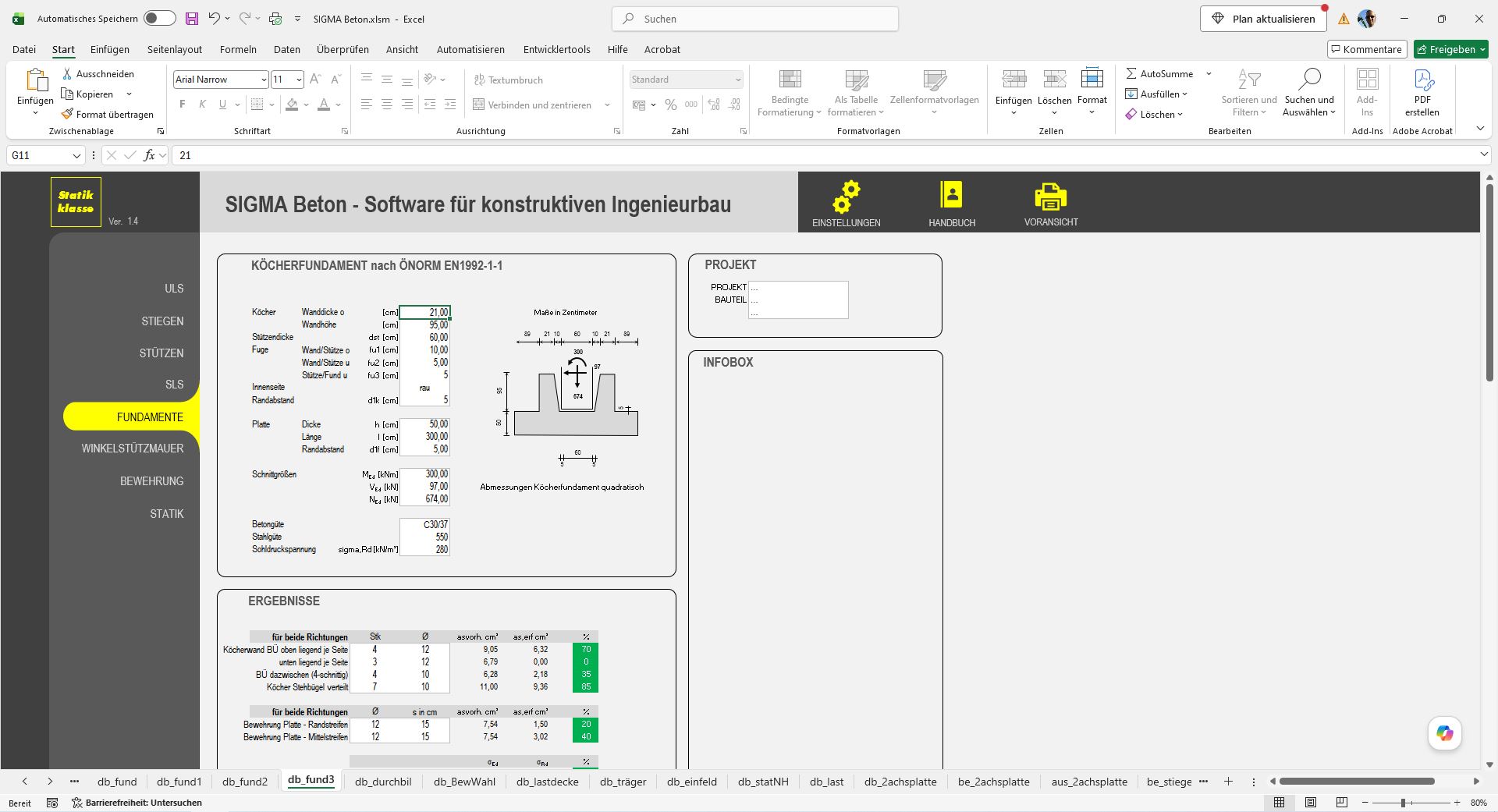Select the Wandhöhe 95,00 cell

pyautogui.click(x=424, y=324)
